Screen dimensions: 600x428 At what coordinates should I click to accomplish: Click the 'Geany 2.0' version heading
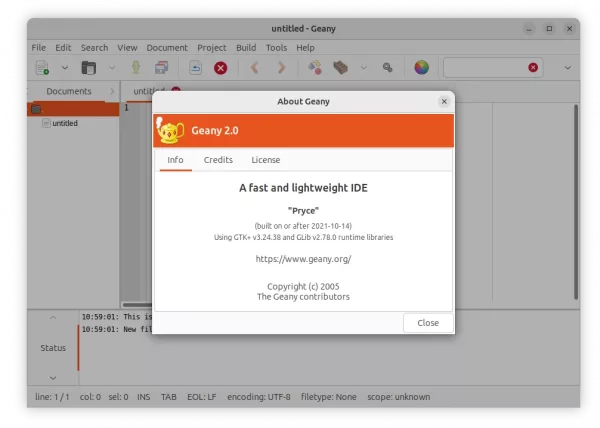click(x=215, y=131)
